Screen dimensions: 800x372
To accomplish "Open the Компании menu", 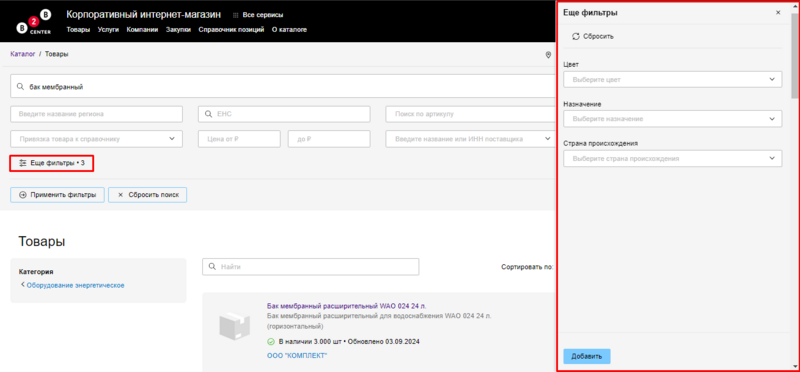I will [142, 30].
